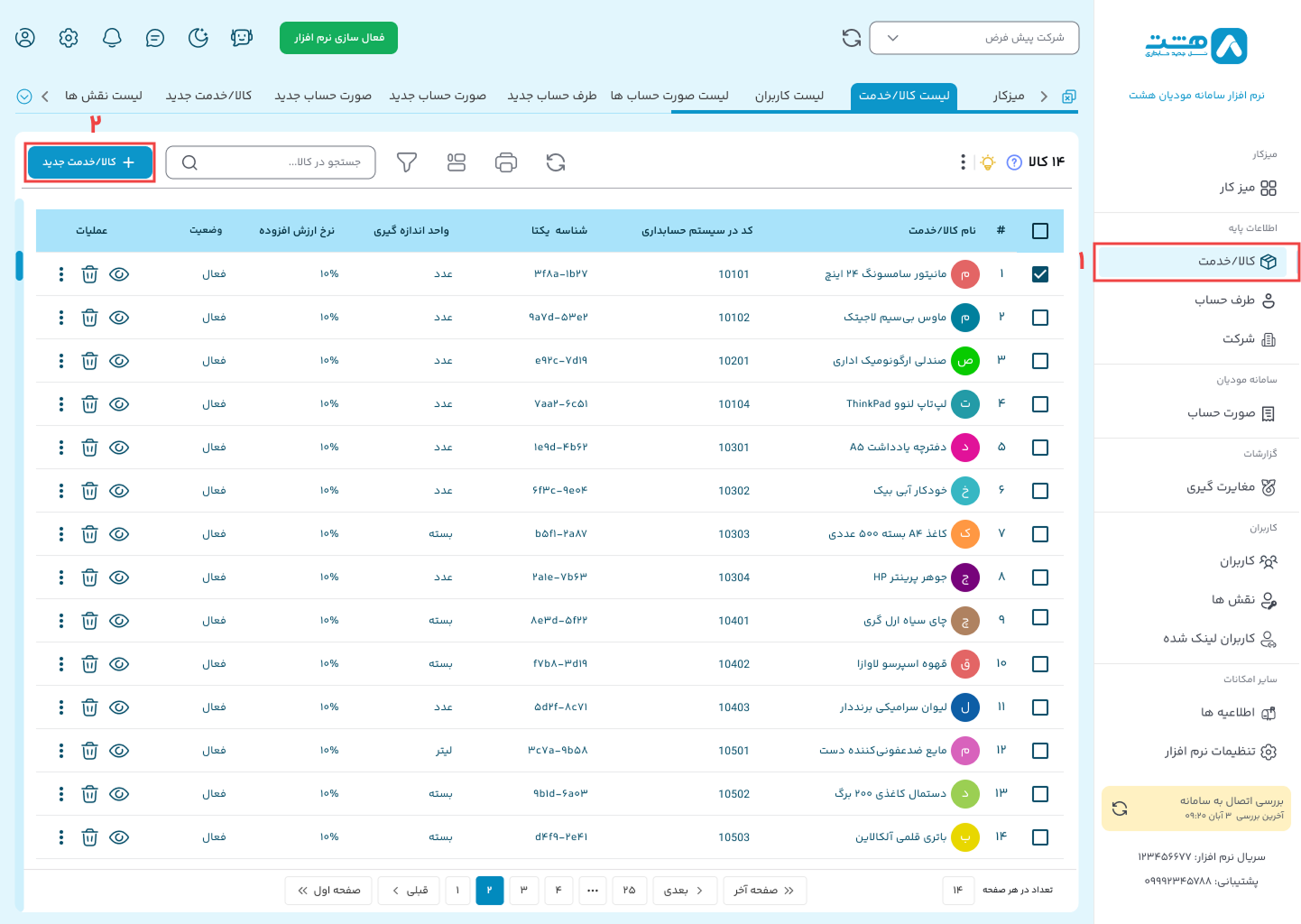This screenshot has width=1301, height=924.
Task: Open three-dot actions menu for row 10201
Action: pos(61,361)
